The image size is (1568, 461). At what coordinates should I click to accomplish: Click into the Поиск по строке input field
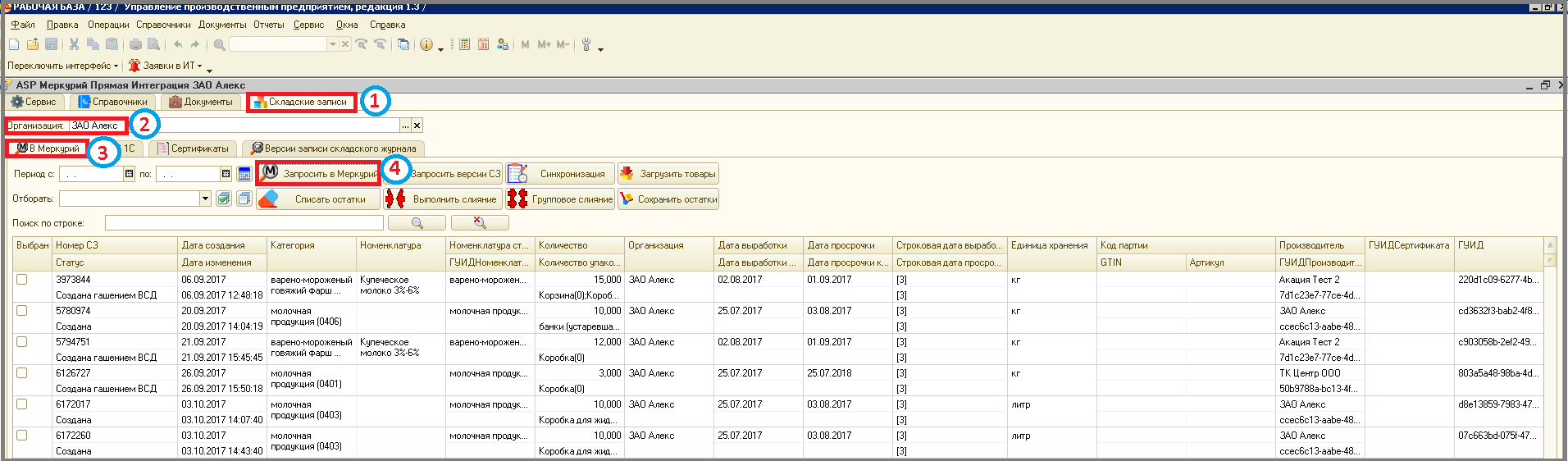coord(244,223)
